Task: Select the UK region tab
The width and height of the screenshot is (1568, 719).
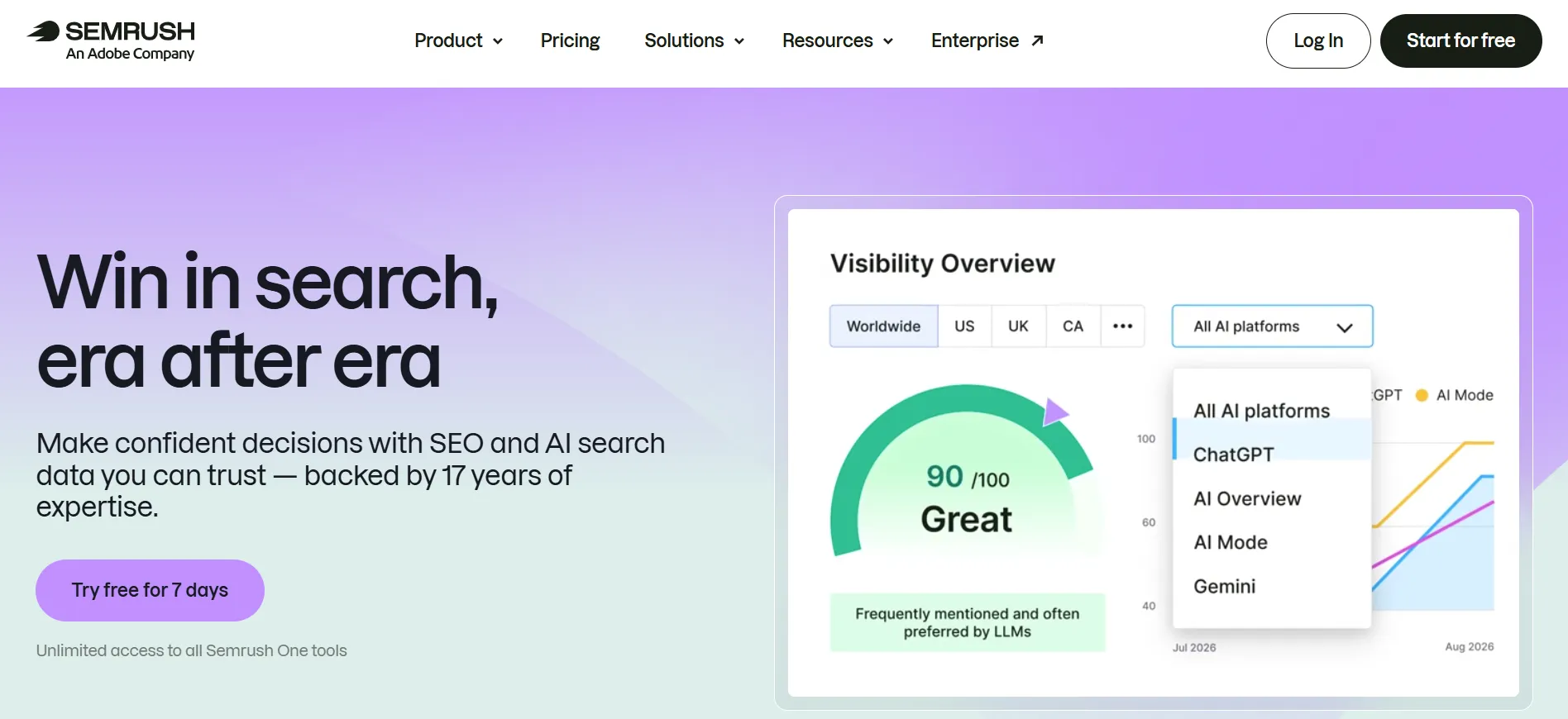Action: coord(1018,326)
